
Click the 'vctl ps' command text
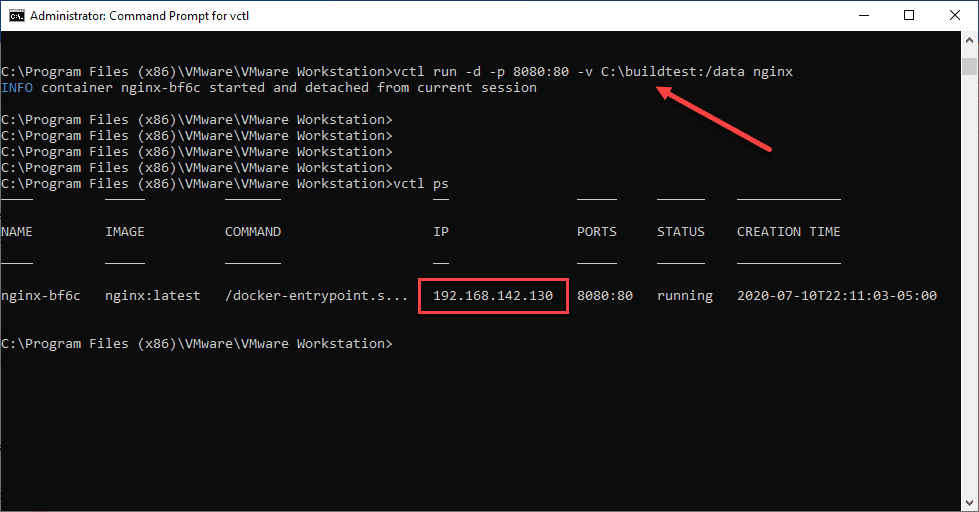[x=421, y=184]
